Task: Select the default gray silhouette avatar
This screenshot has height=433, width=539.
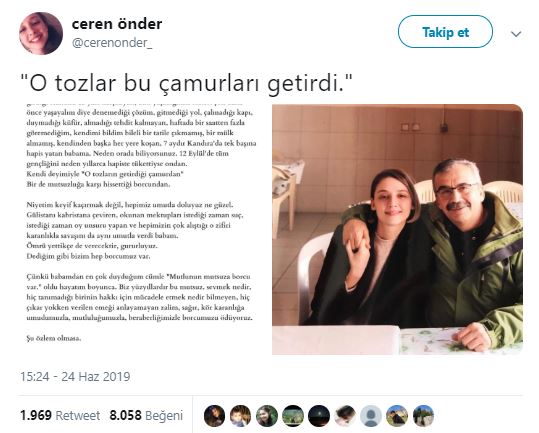Action: point(371,416)
